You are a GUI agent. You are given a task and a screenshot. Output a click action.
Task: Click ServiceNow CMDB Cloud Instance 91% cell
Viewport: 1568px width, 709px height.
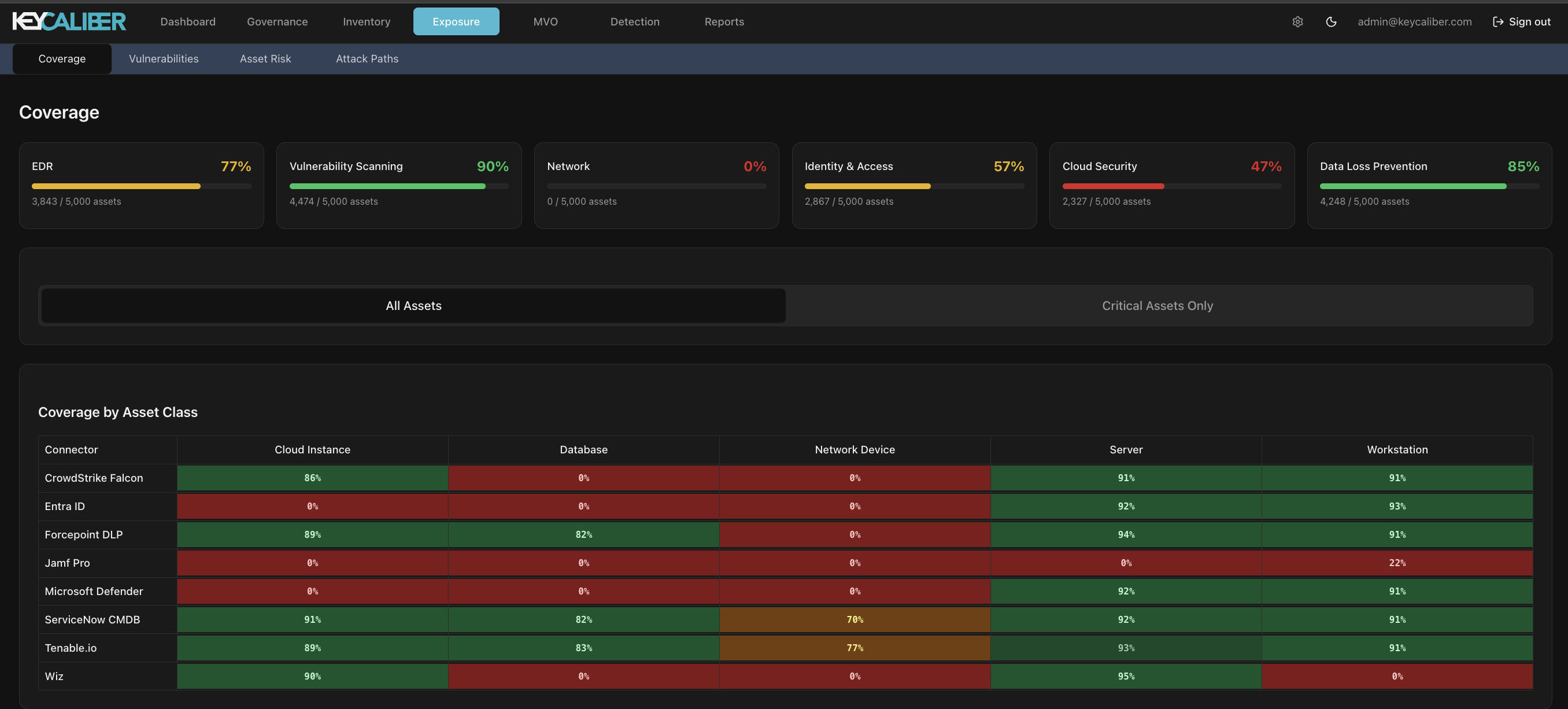point(312,619)
